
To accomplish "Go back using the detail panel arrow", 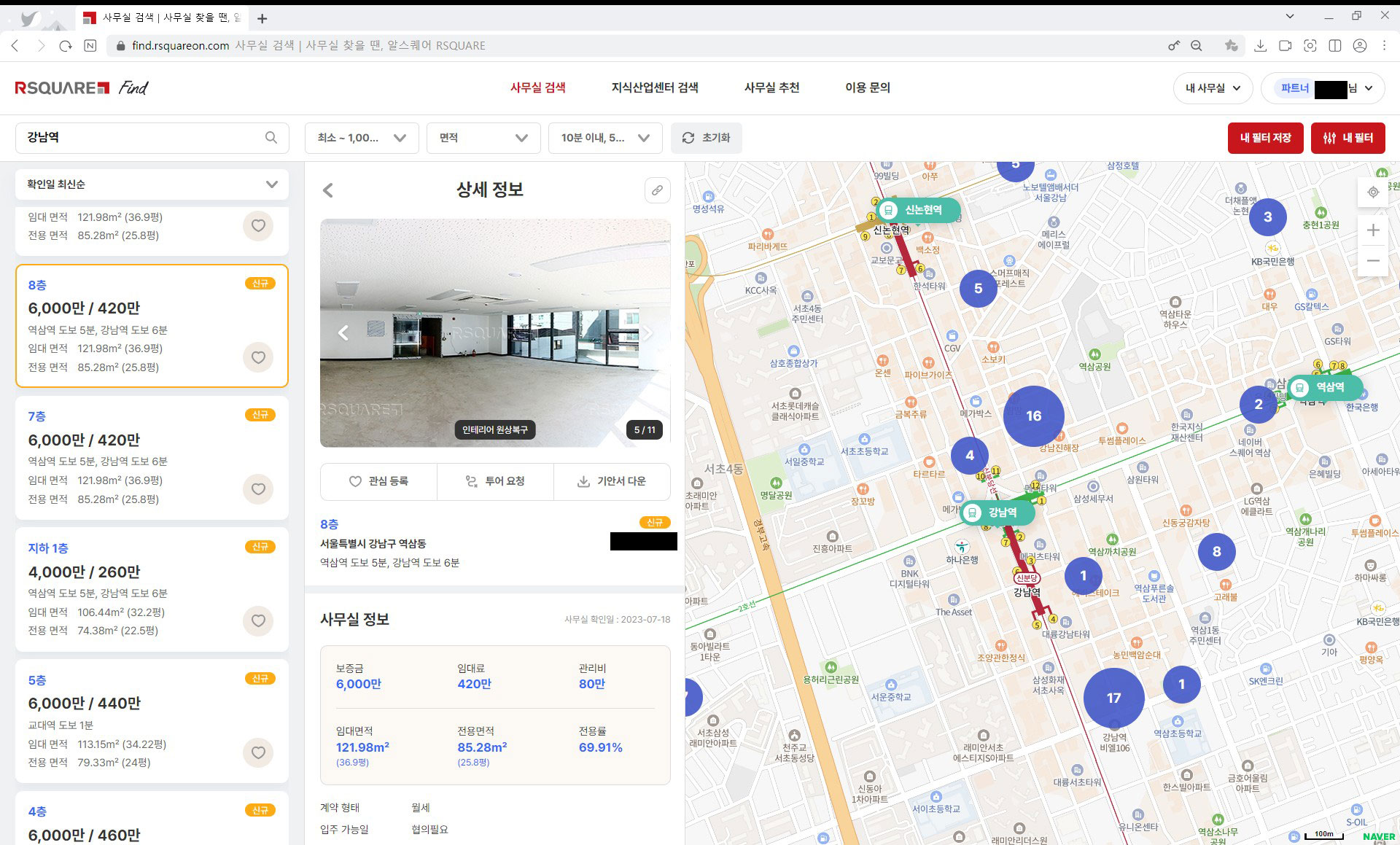I will coord(328,190).
